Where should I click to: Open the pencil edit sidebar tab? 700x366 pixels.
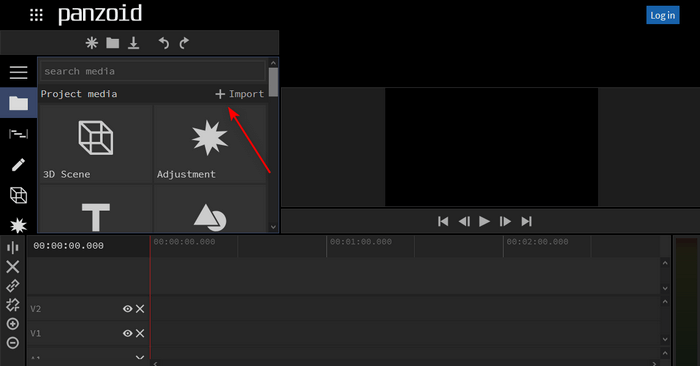pyautogui.click(x=18, y=165)
